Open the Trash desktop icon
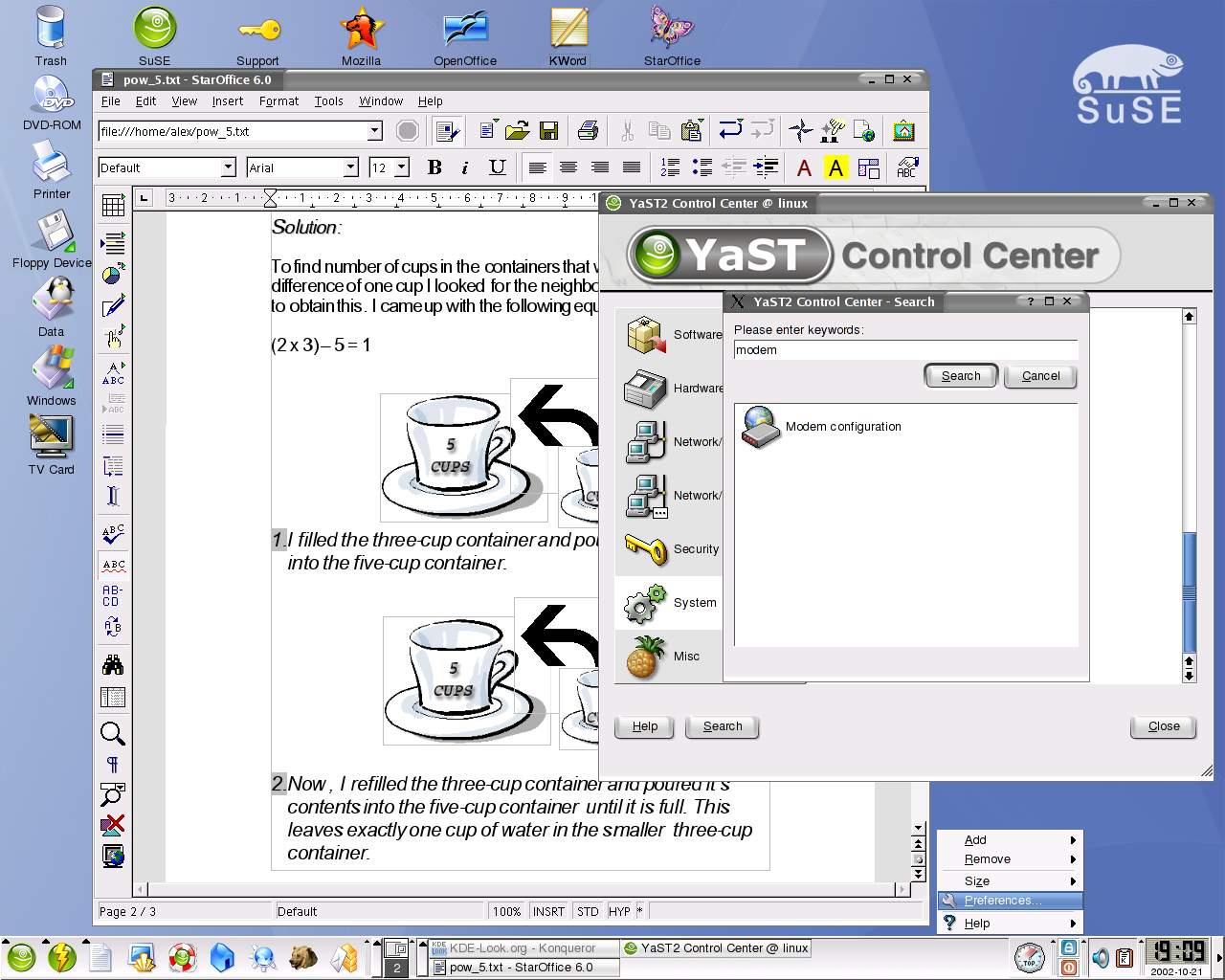This screenshot has height=980, width=1225. pos(51,36)
